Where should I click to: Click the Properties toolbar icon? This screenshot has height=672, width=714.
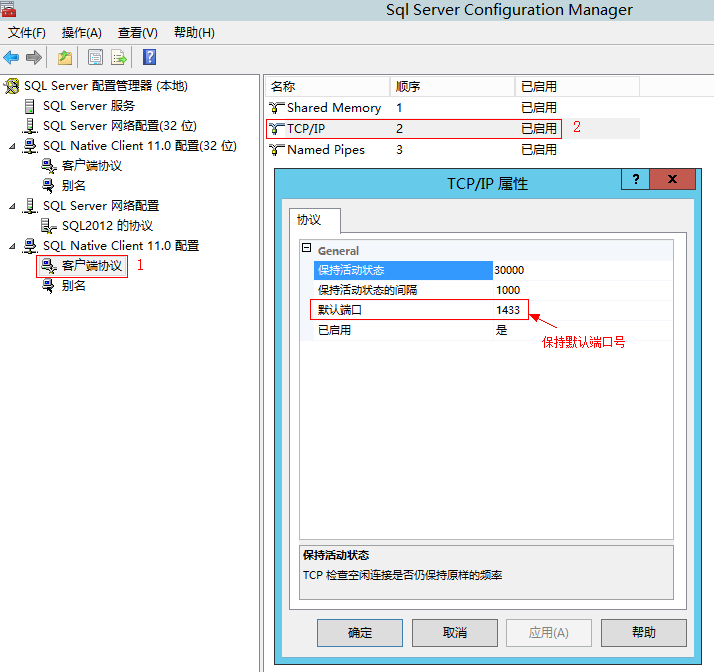[95, 57]
